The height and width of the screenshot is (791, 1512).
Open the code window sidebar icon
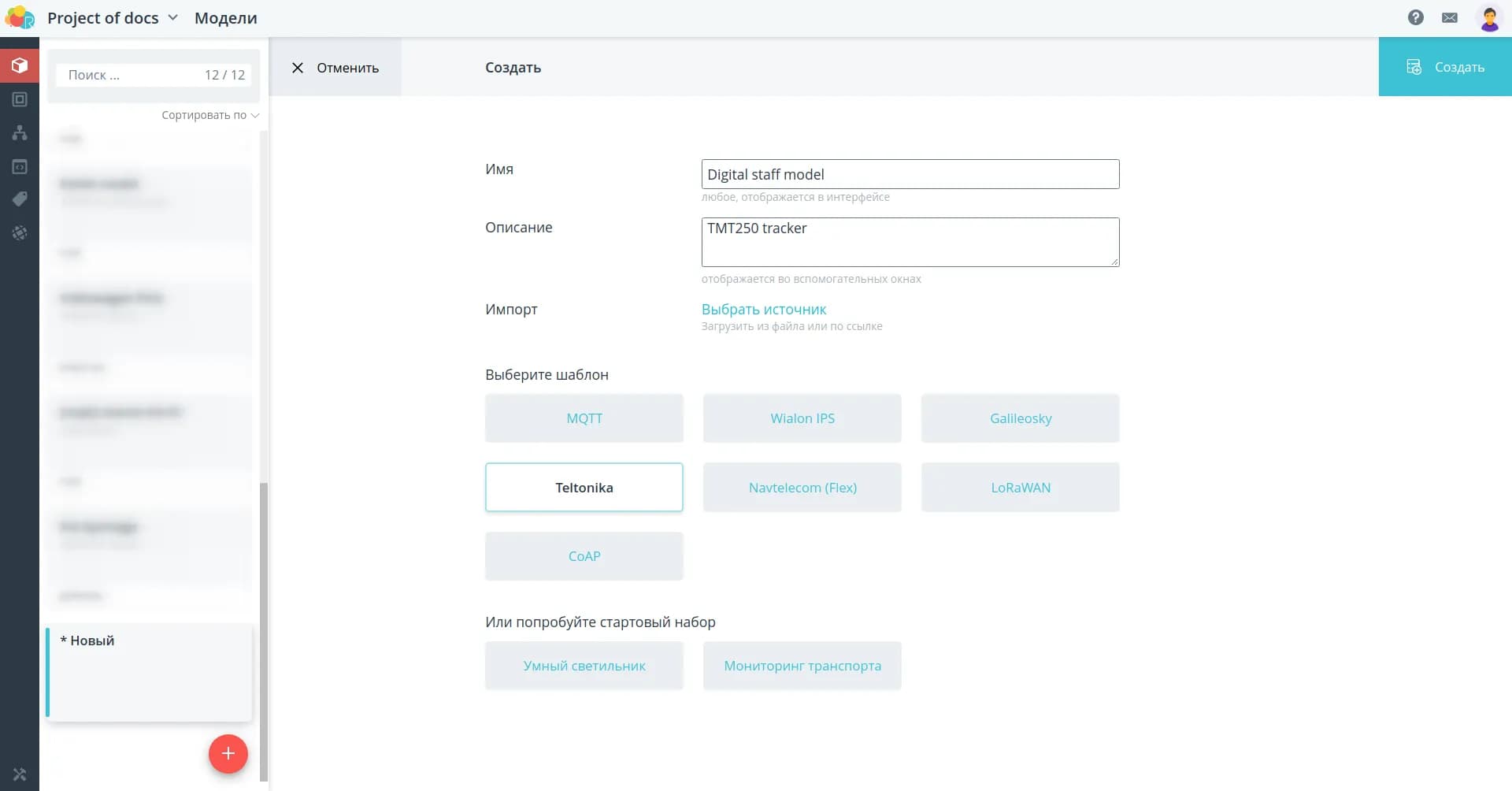point(20,166)
